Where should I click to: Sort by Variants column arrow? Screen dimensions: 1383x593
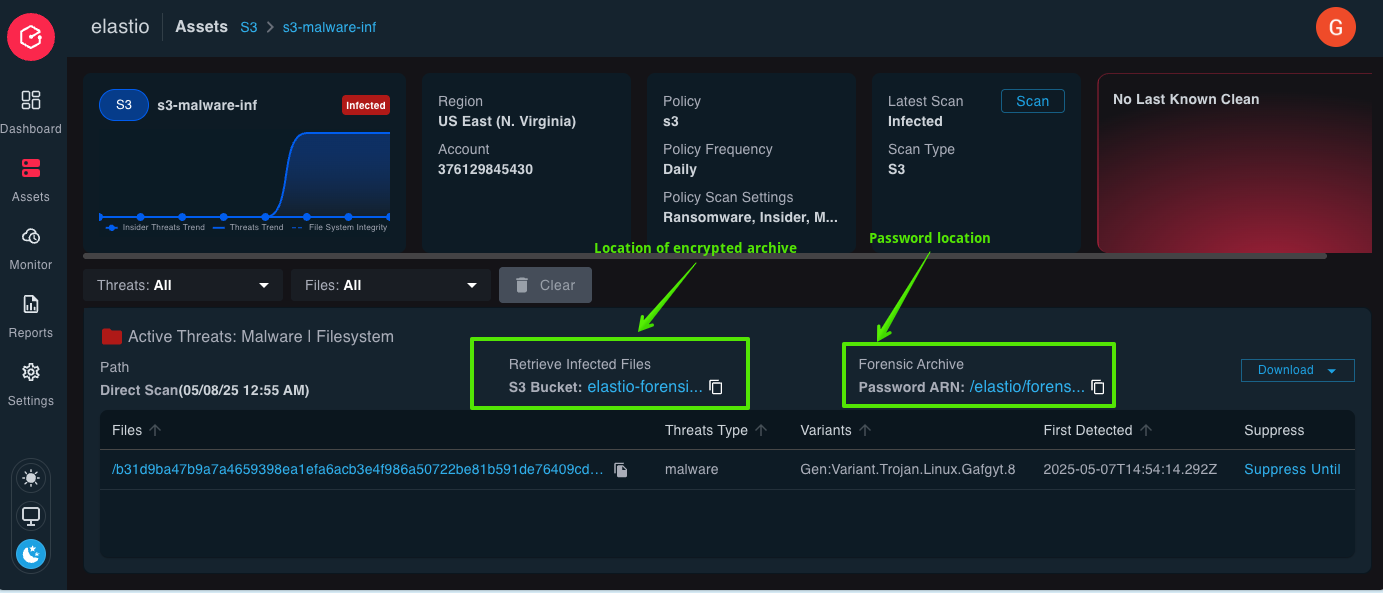[865, 430]
